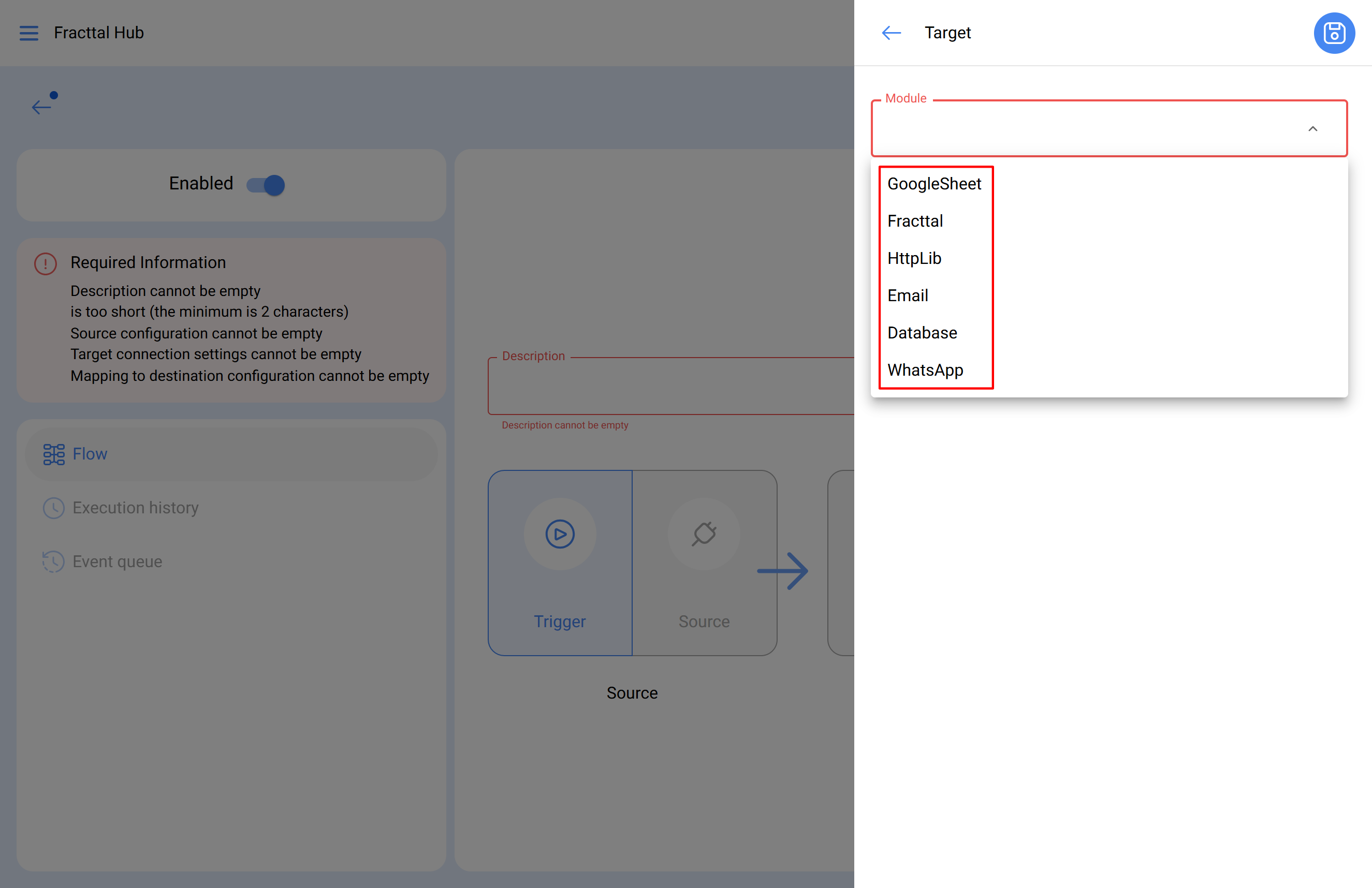Click the Execution history clock icon
Viewport: 1372px width, 888px height.
tap(54, 508)
